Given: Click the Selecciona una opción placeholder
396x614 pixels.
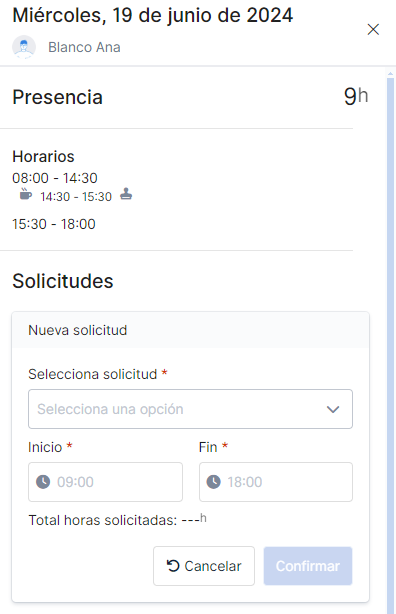Looking at the screenshot, I should point(110,409).
